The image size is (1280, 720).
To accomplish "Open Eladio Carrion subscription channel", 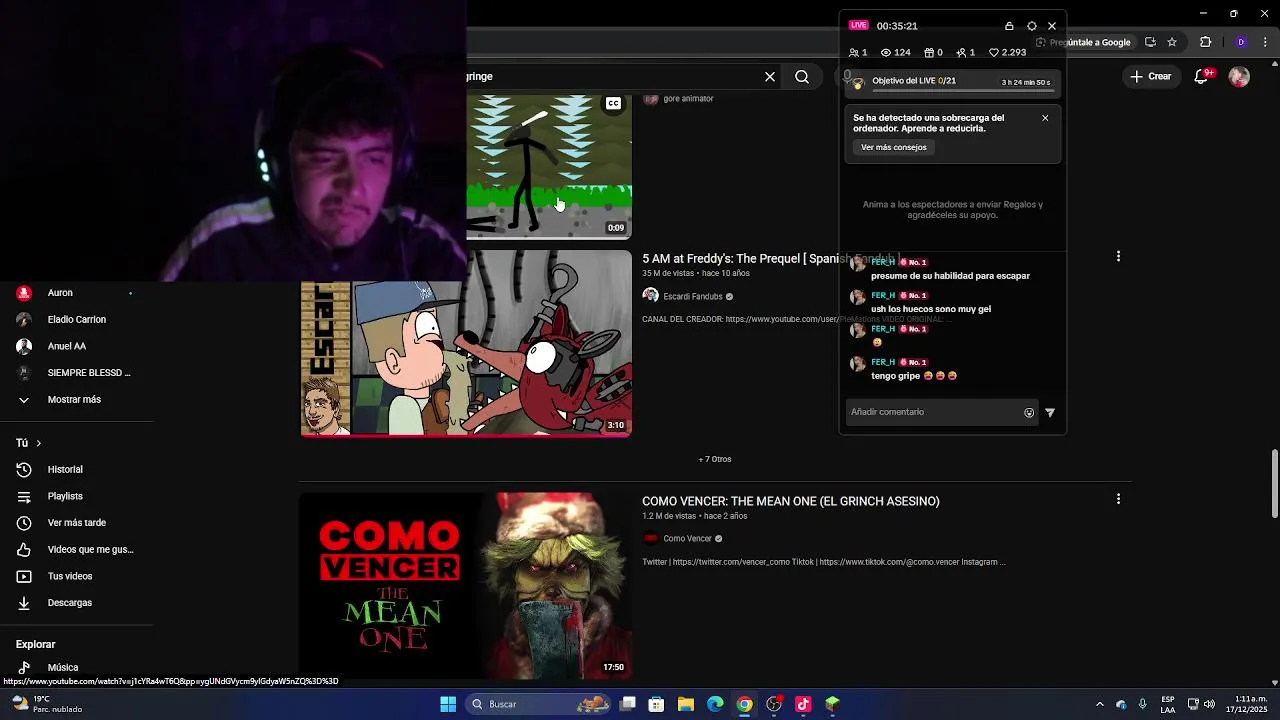I will (76, 319).
